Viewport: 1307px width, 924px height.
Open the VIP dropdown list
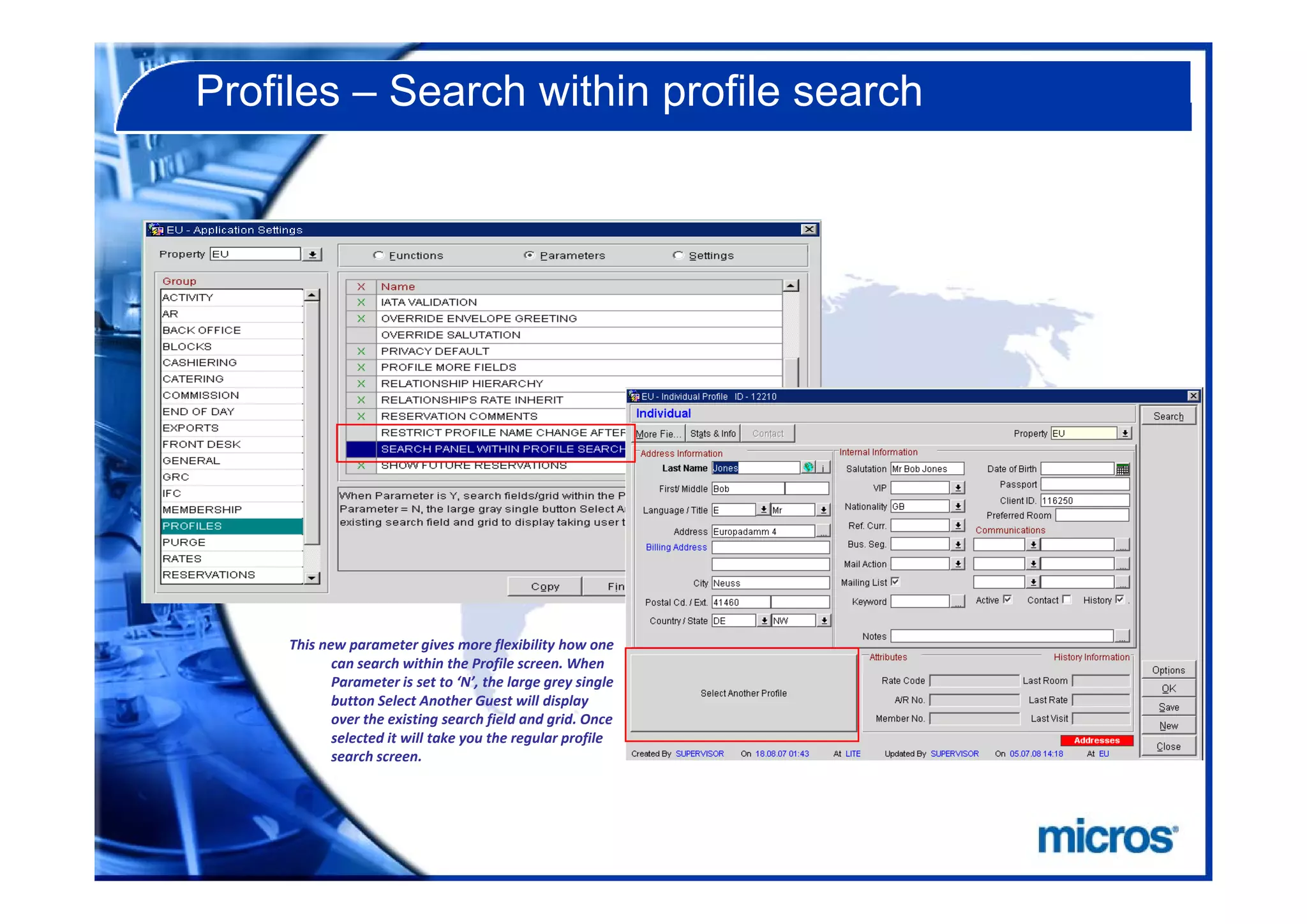coord(958,488)
